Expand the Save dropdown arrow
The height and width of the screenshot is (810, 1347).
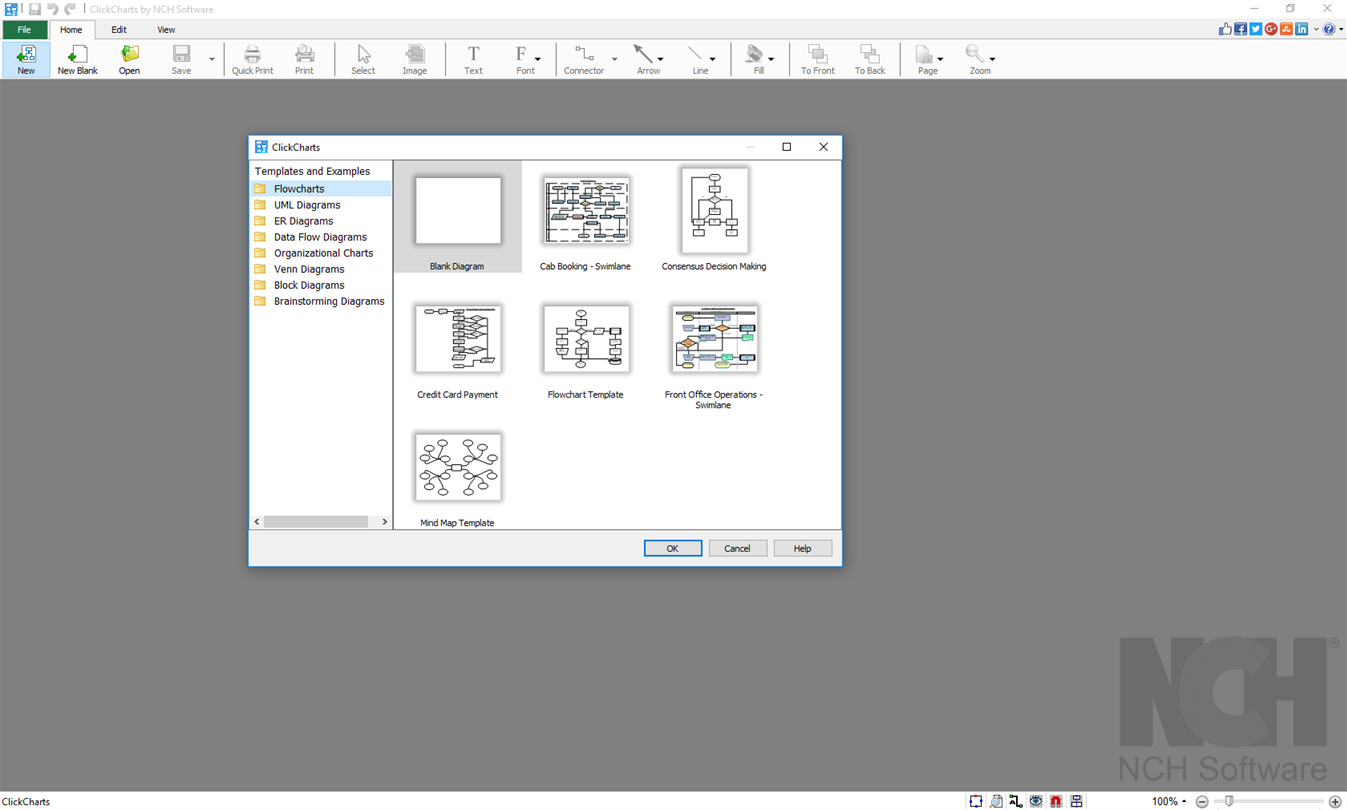point(212,59)
